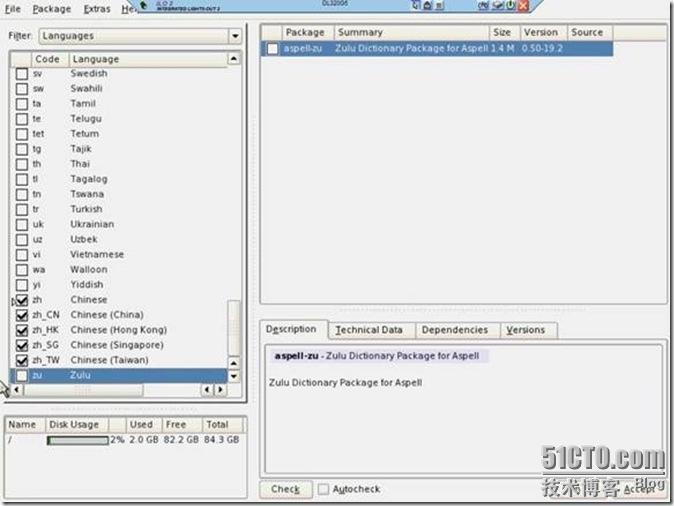This screenshot has height=506, width=674.
Task: Check the Turkish language checkbox
Action: 21,209
